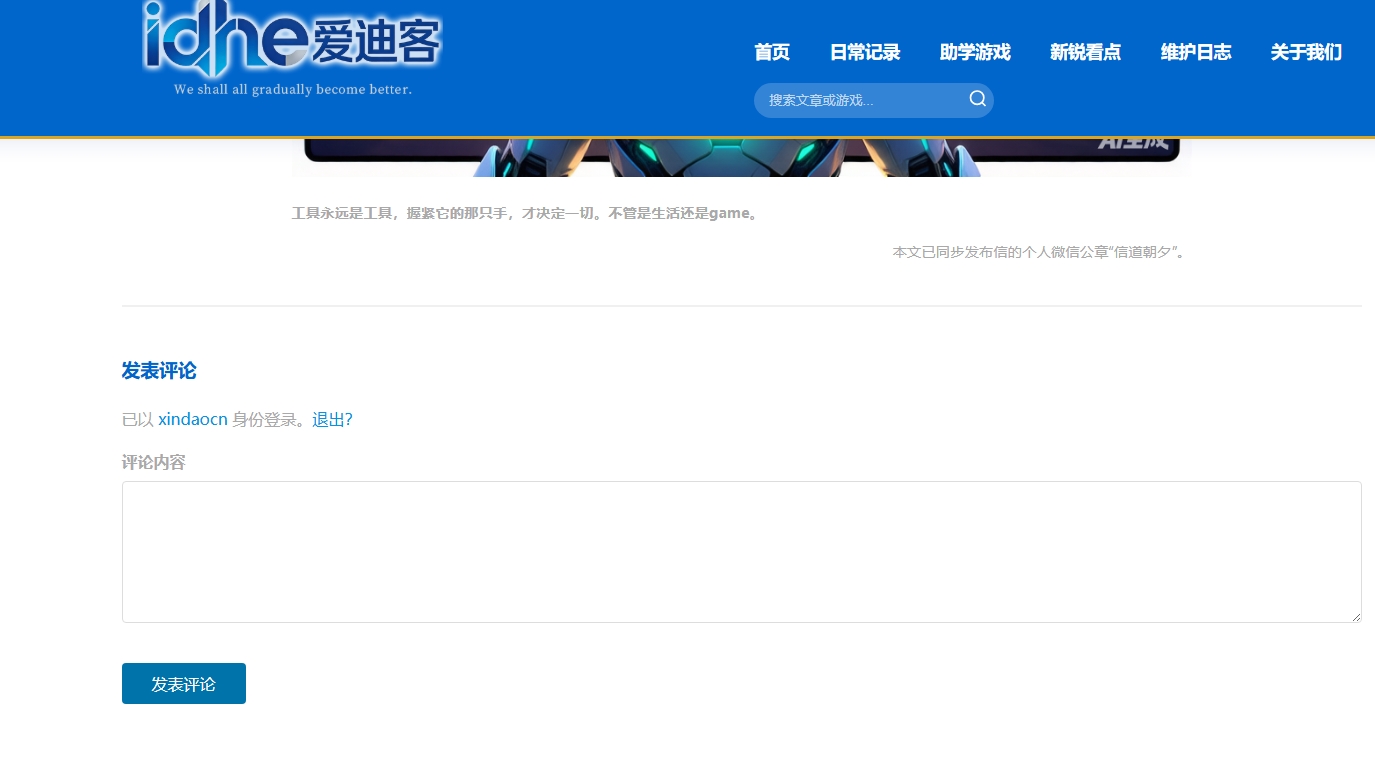Screen dimensions: 1375x757
Task: Open the 首页 menu item
Action: pyautogui.click(x=771, y=53)
